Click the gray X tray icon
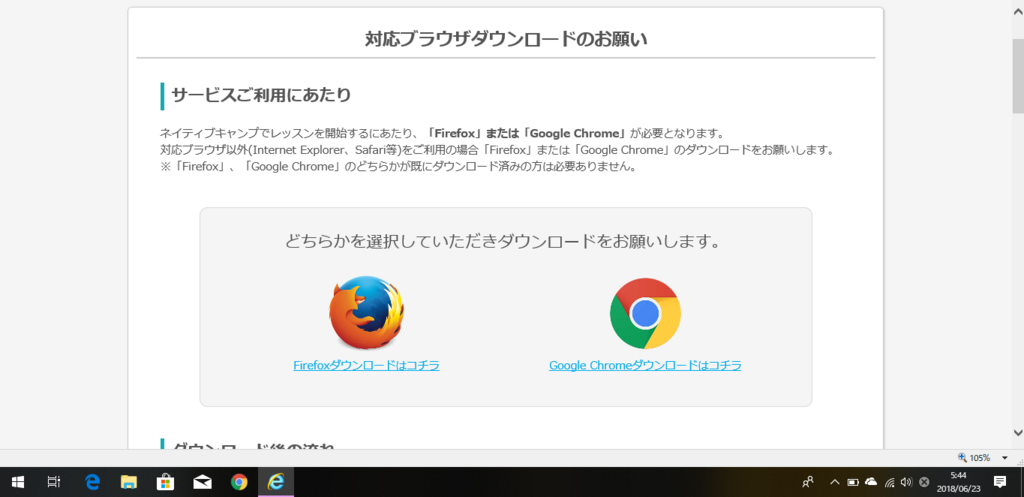The image size is (1024, 497). pos(923,483)
